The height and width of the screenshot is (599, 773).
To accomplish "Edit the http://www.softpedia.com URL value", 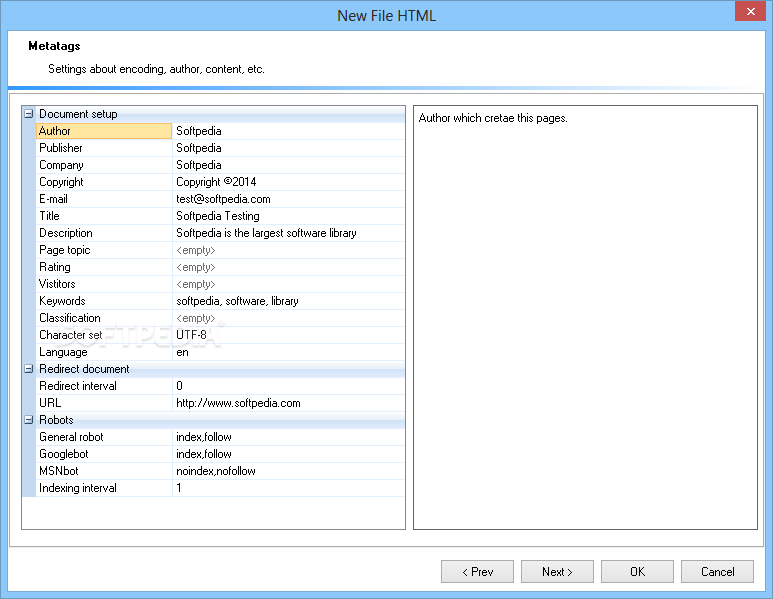I will [x=288, y=403].
